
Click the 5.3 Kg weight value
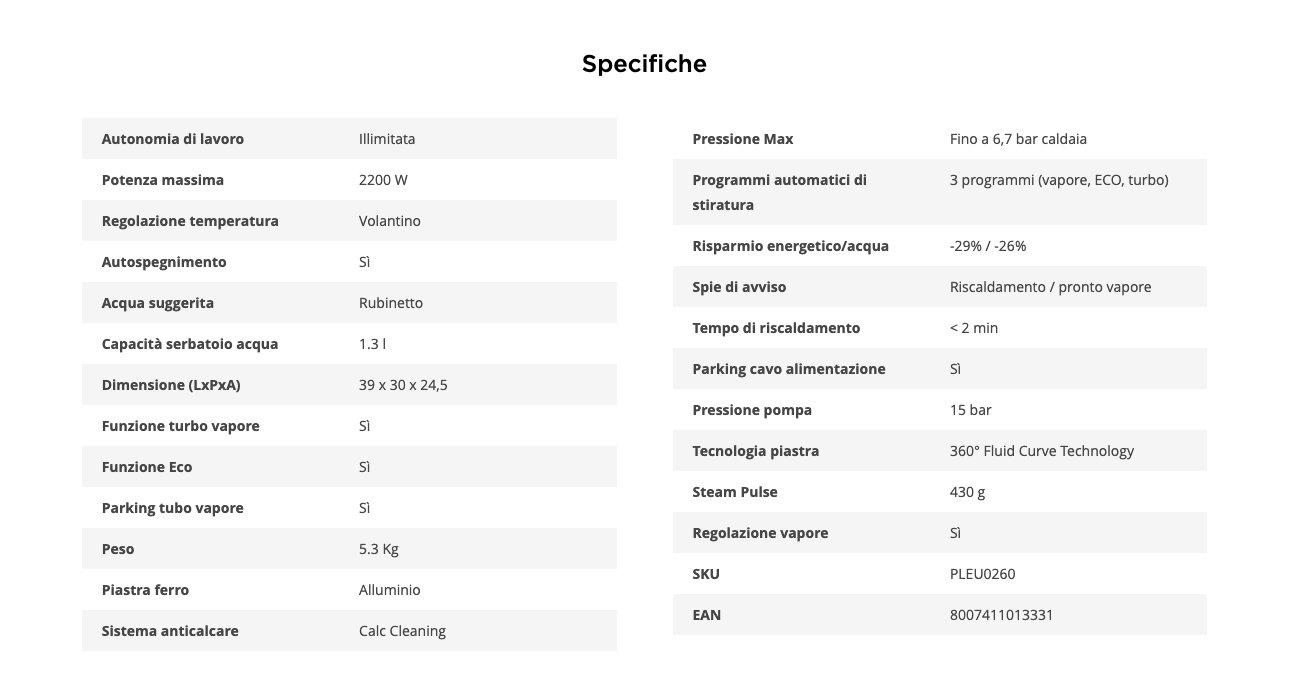[379, 549]
